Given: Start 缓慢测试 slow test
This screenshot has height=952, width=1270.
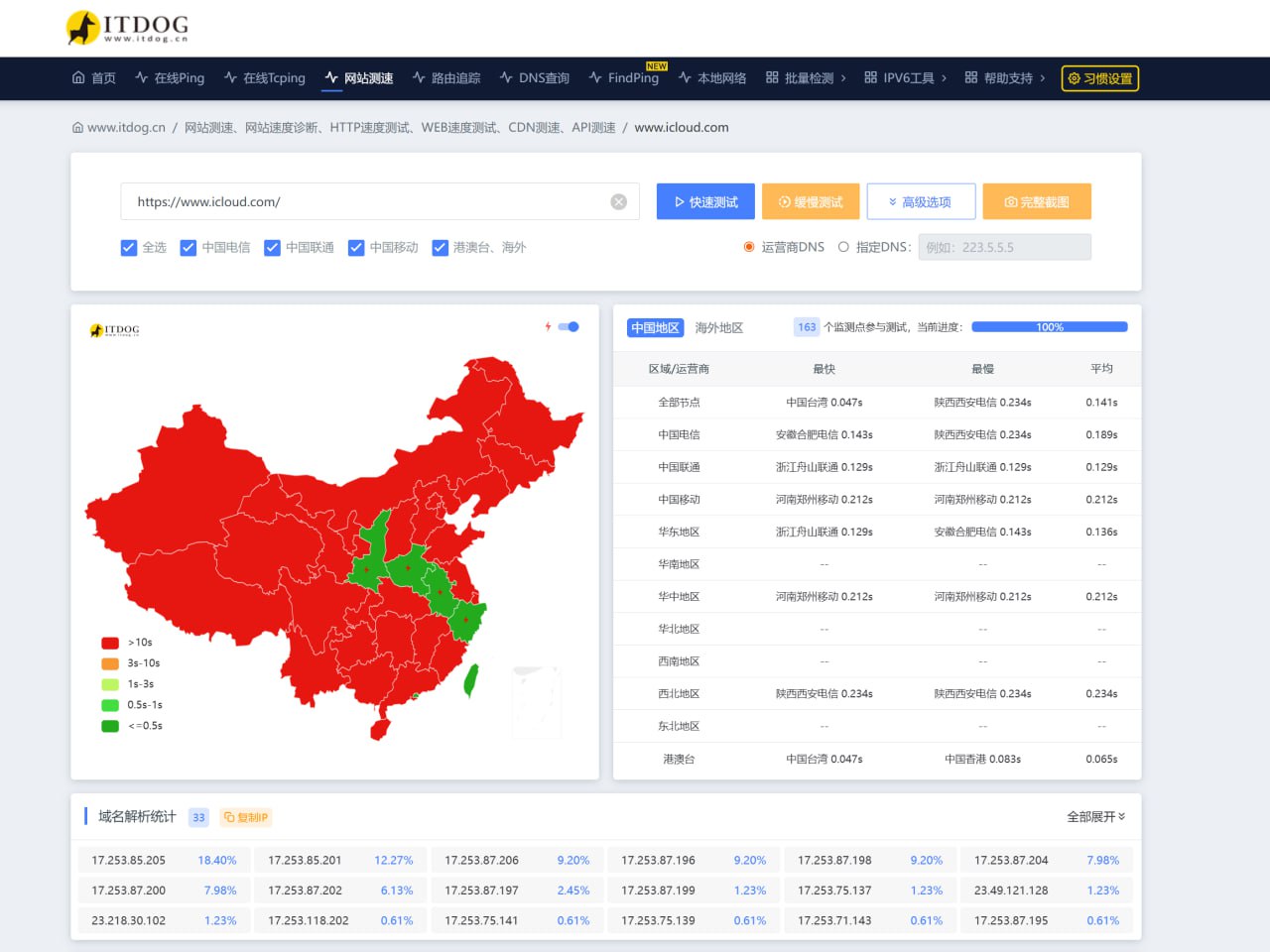Looking at the screenshot, I should coord(811,201).
